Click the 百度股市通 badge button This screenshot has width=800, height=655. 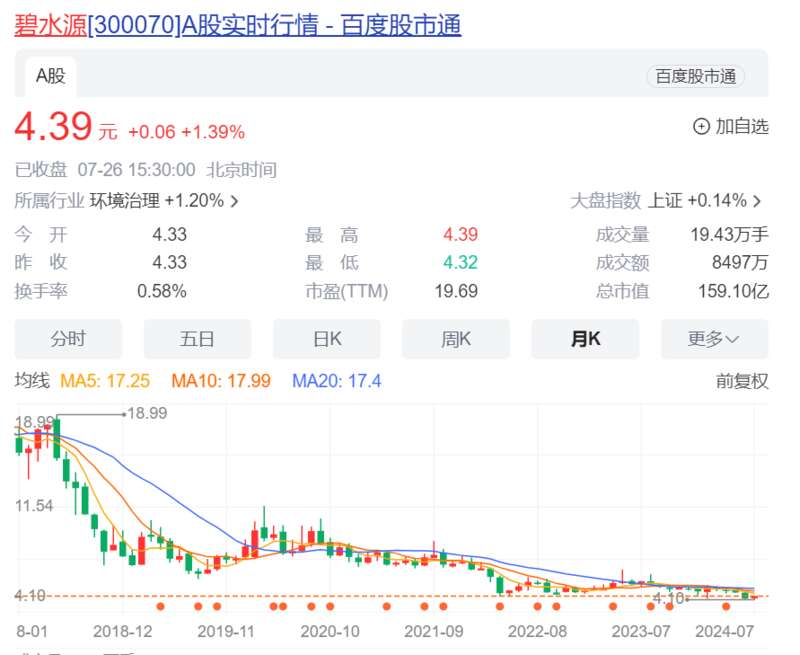695,77
